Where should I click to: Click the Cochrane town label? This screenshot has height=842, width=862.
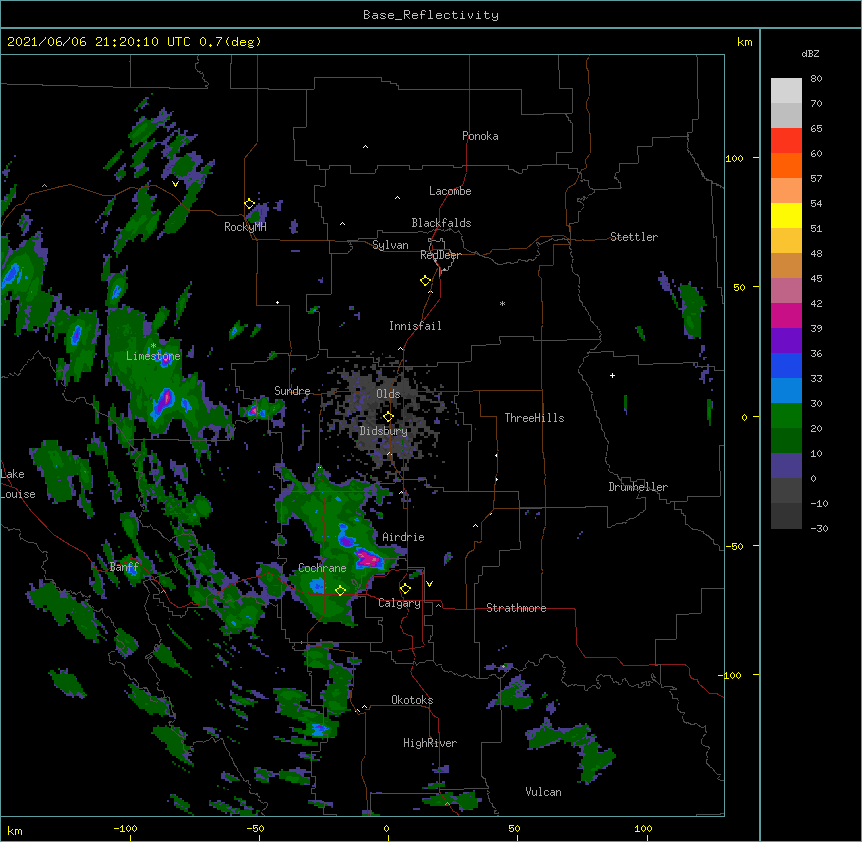322,568
